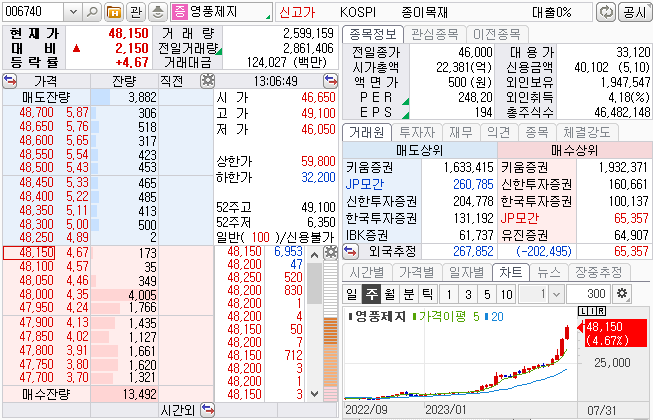Click the 외국추정 label
This screenshot has width=653, height=420.
click(x=392, y=251)
